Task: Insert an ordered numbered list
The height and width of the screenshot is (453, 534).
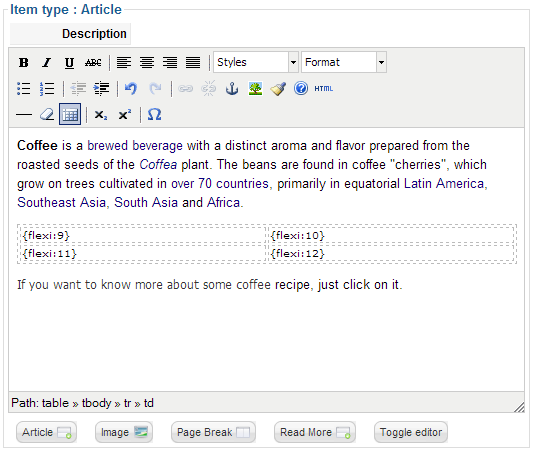Action: click(47, 89)
